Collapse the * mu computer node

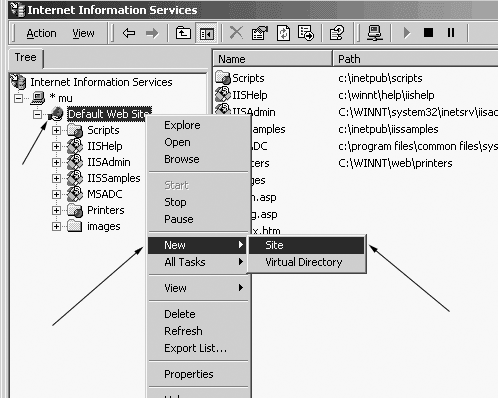19,98
